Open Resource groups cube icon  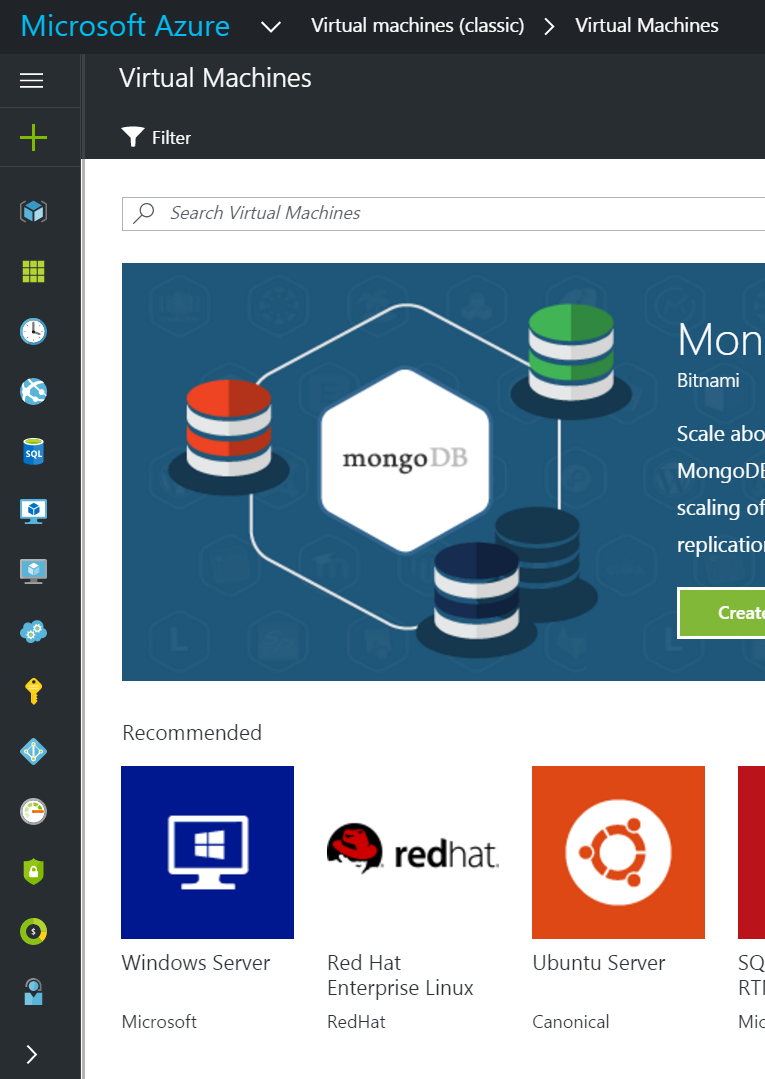[33, 211]
